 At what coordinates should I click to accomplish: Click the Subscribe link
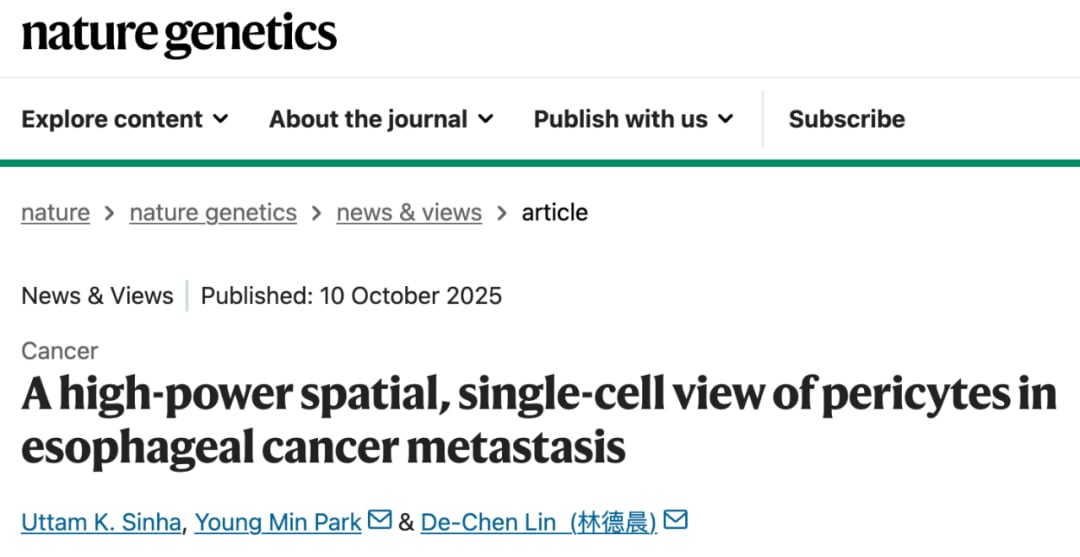[846, 119]
